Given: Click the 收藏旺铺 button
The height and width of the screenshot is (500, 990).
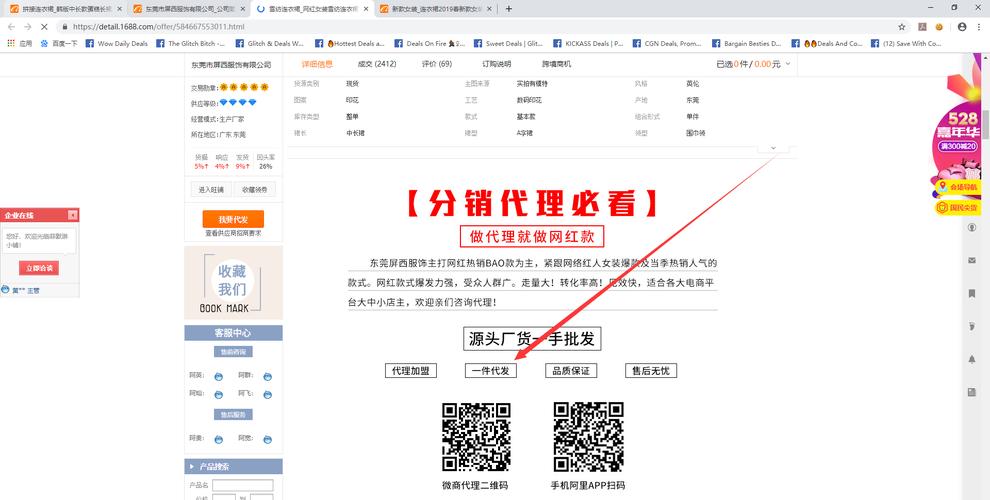Looking at the screenshot, I should click(254, 189).
